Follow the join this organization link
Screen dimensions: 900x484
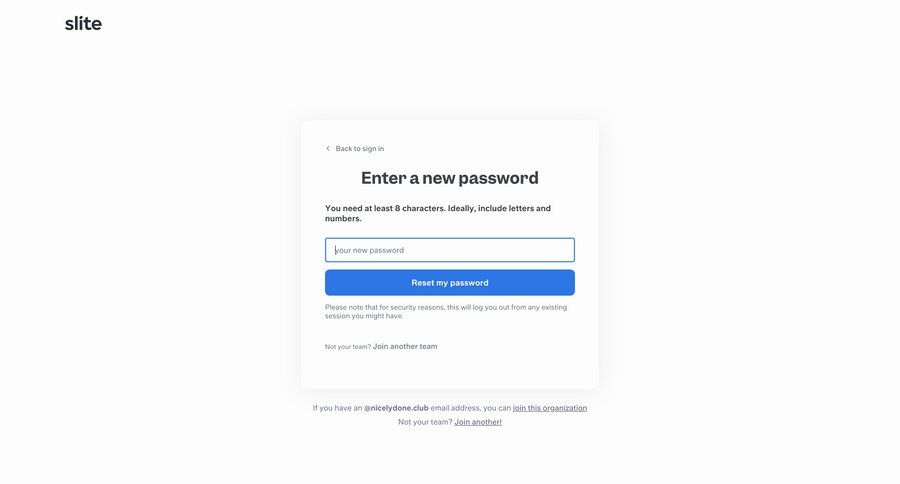click(x=550, y=408)
